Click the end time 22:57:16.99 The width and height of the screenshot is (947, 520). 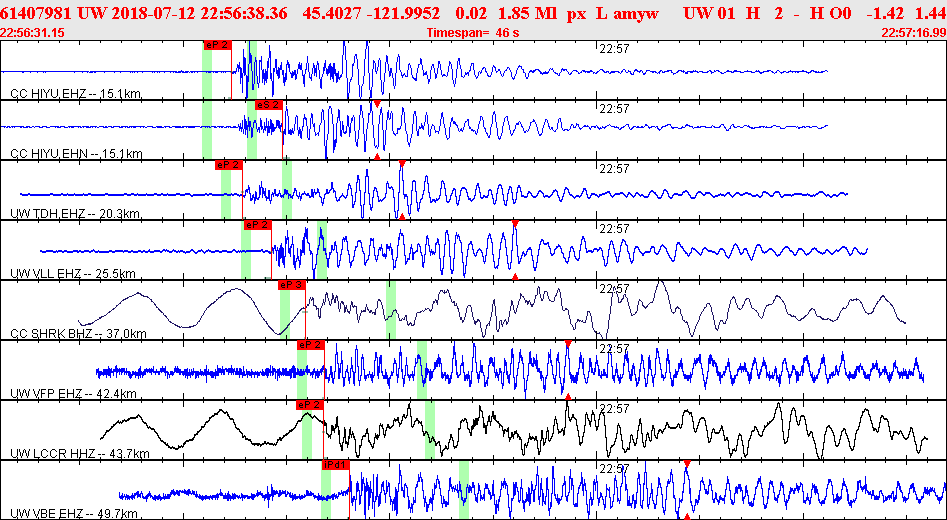(x=913, y=33)
